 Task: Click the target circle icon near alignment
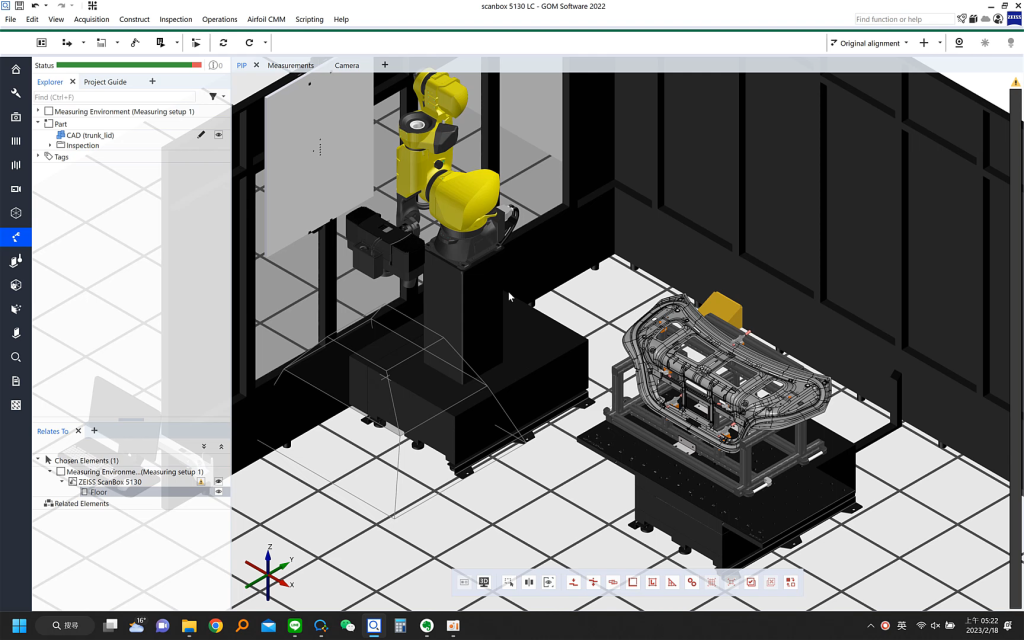point(959,42)
